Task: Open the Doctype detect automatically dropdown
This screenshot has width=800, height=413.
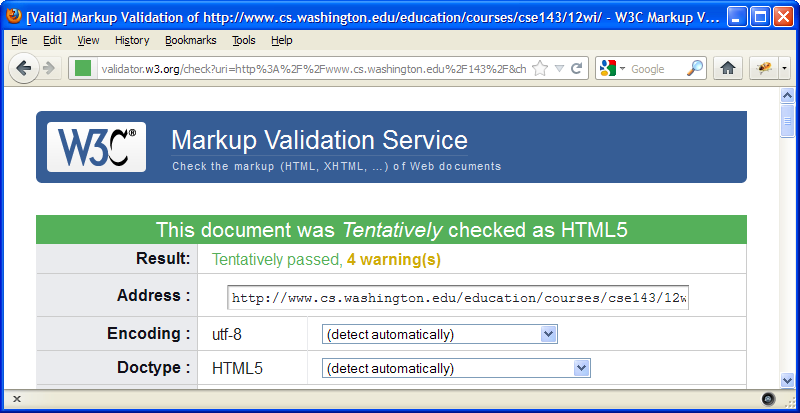Action: tap(456, 368)
